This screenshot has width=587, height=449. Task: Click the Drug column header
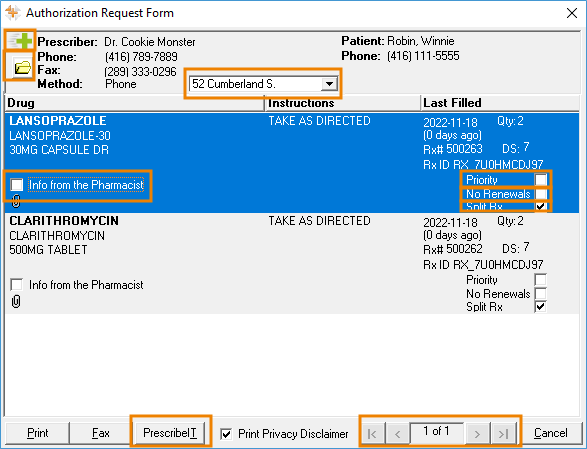coord(135,103)
